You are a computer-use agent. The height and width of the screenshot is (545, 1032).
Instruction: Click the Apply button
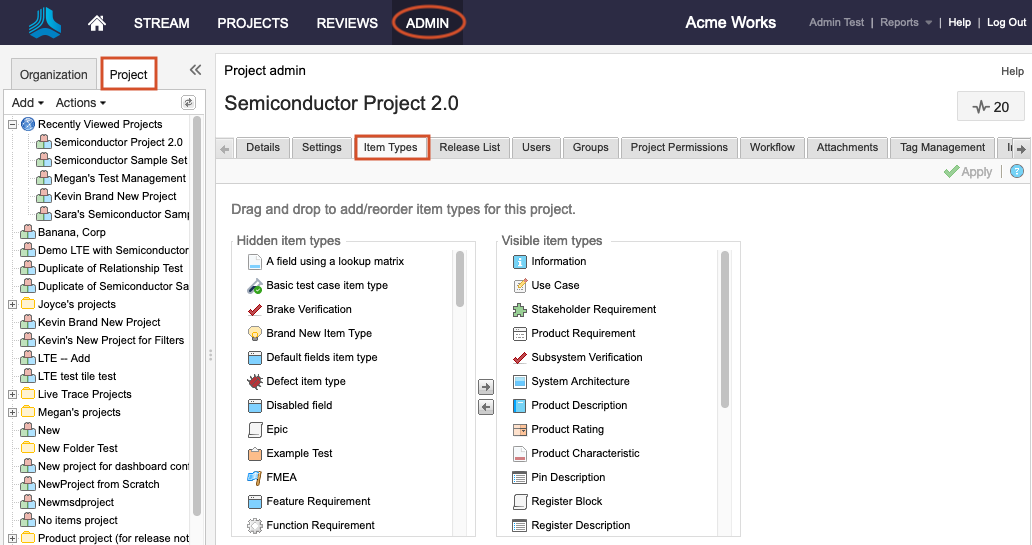968,172
